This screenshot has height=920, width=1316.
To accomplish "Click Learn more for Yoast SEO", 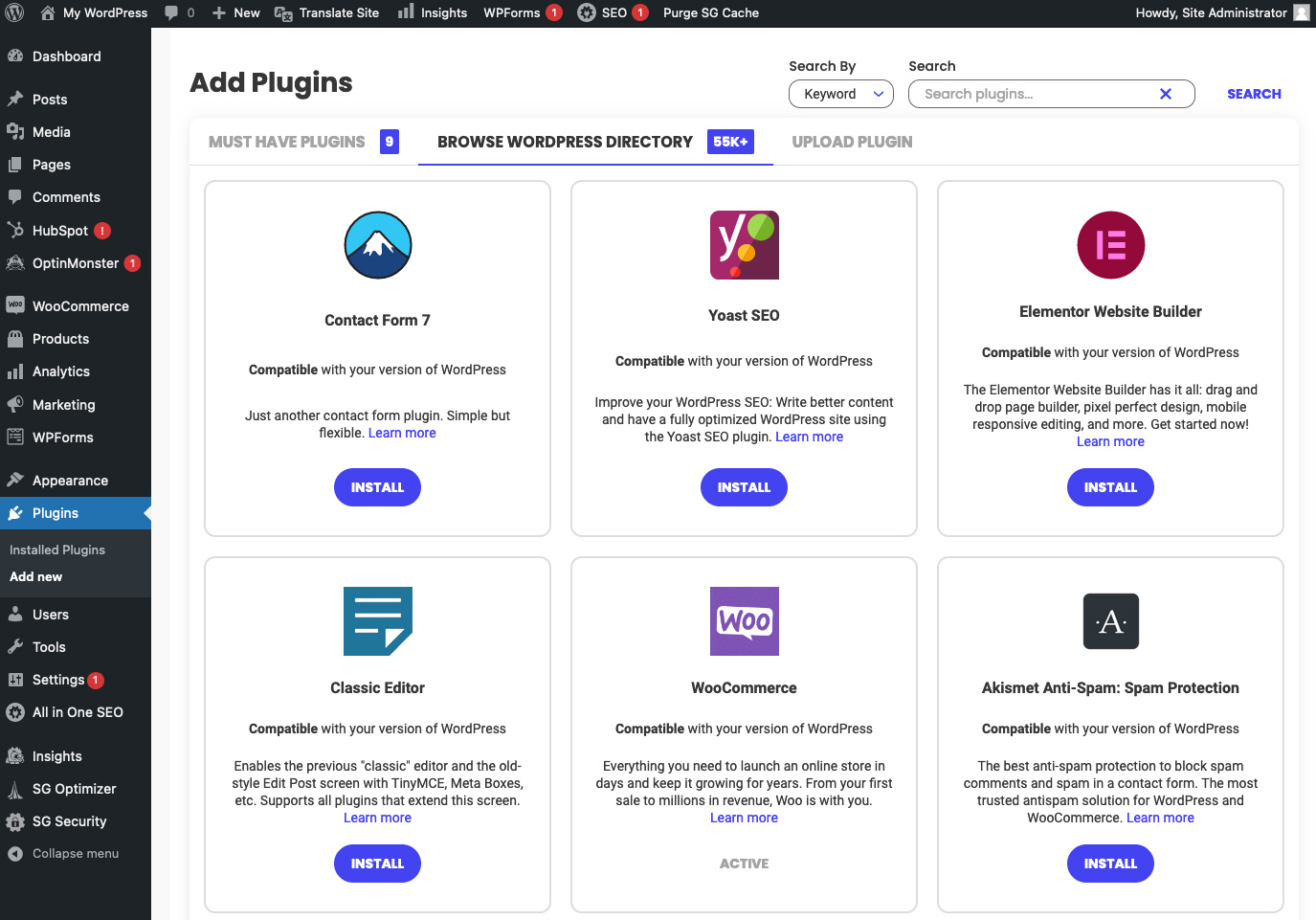I will tap(809, 437).
